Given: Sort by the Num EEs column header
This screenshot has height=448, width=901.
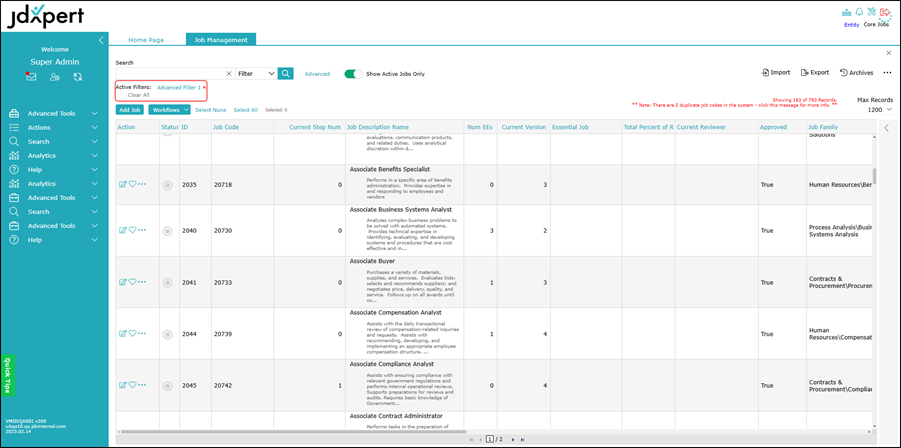Looking at the screenshot, I should [x=480, y=127].
